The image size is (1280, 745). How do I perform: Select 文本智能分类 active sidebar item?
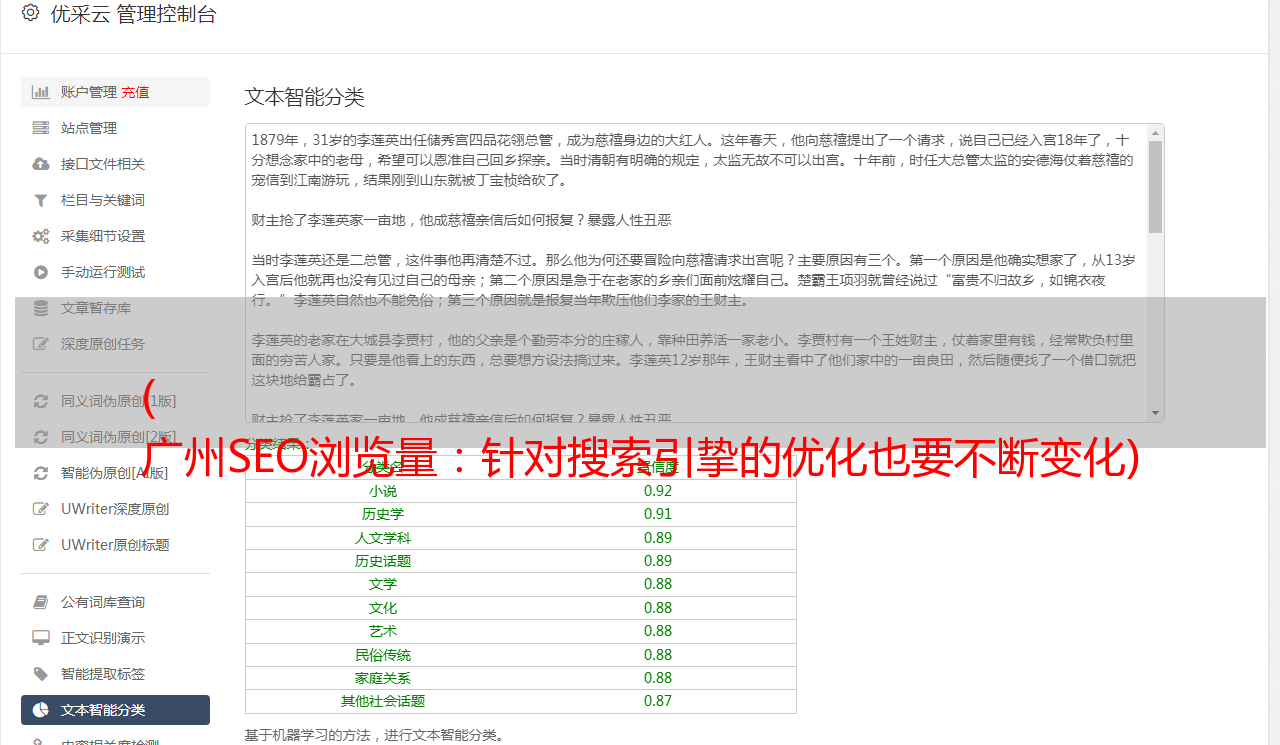click(115, 710)
